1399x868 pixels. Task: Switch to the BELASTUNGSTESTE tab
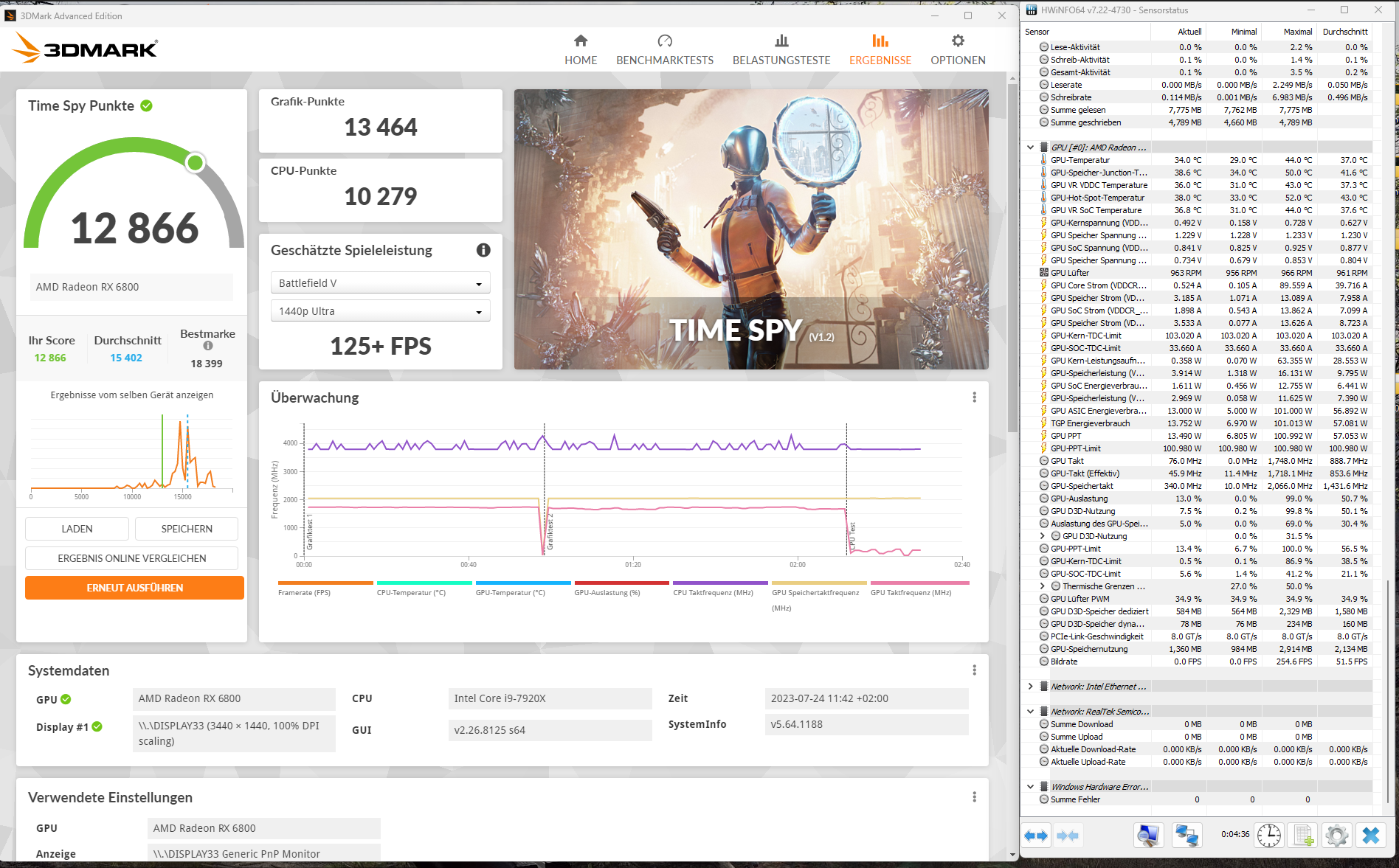781,50
